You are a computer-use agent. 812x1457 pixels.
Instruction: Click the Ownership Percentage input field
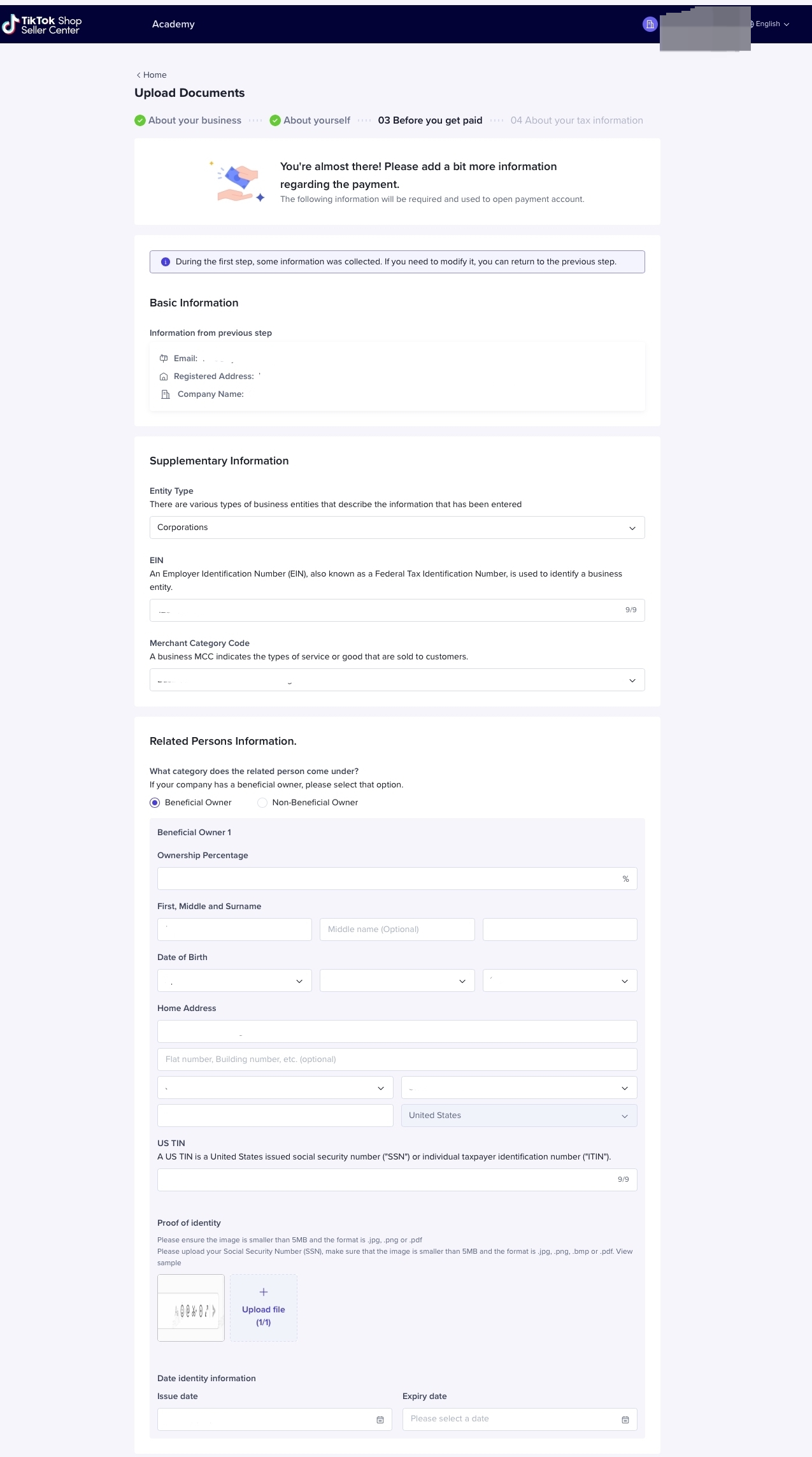(388, 879)
